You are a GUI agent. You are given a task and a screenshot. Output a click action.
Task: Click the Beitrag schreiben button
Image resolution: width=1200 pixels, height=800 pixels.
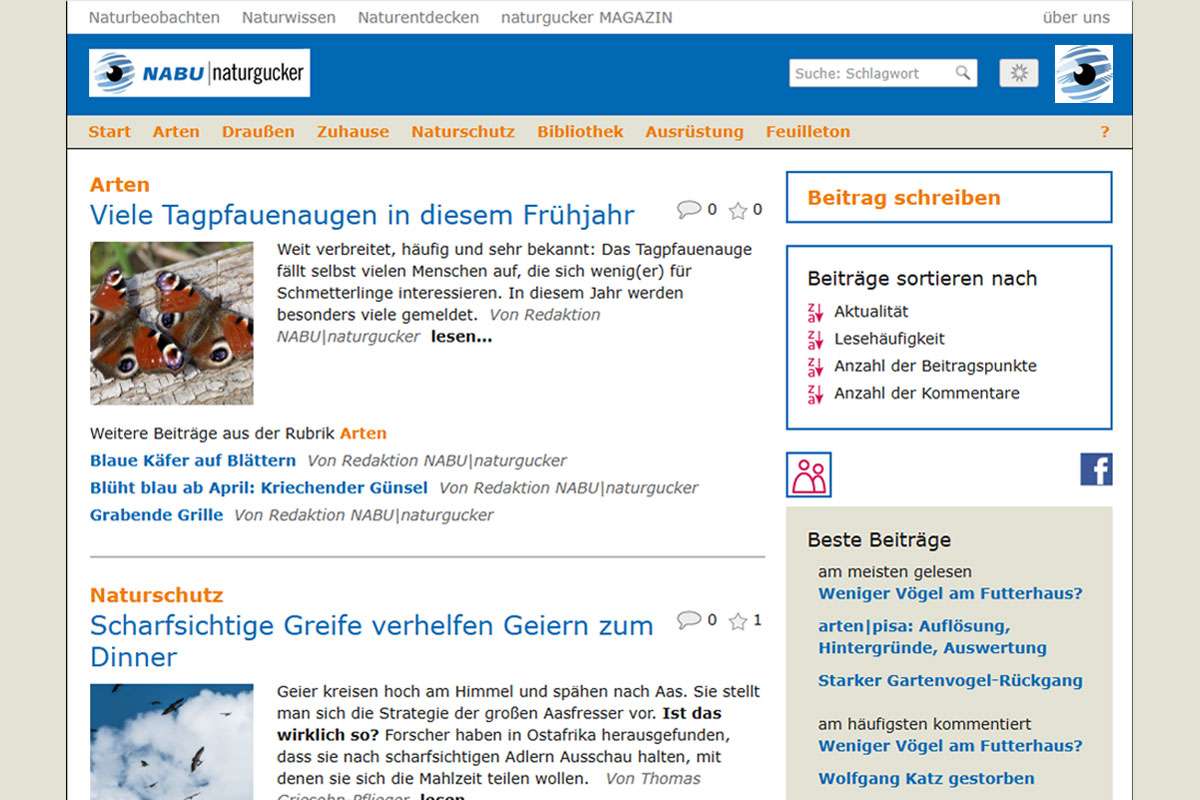[949, 197]
